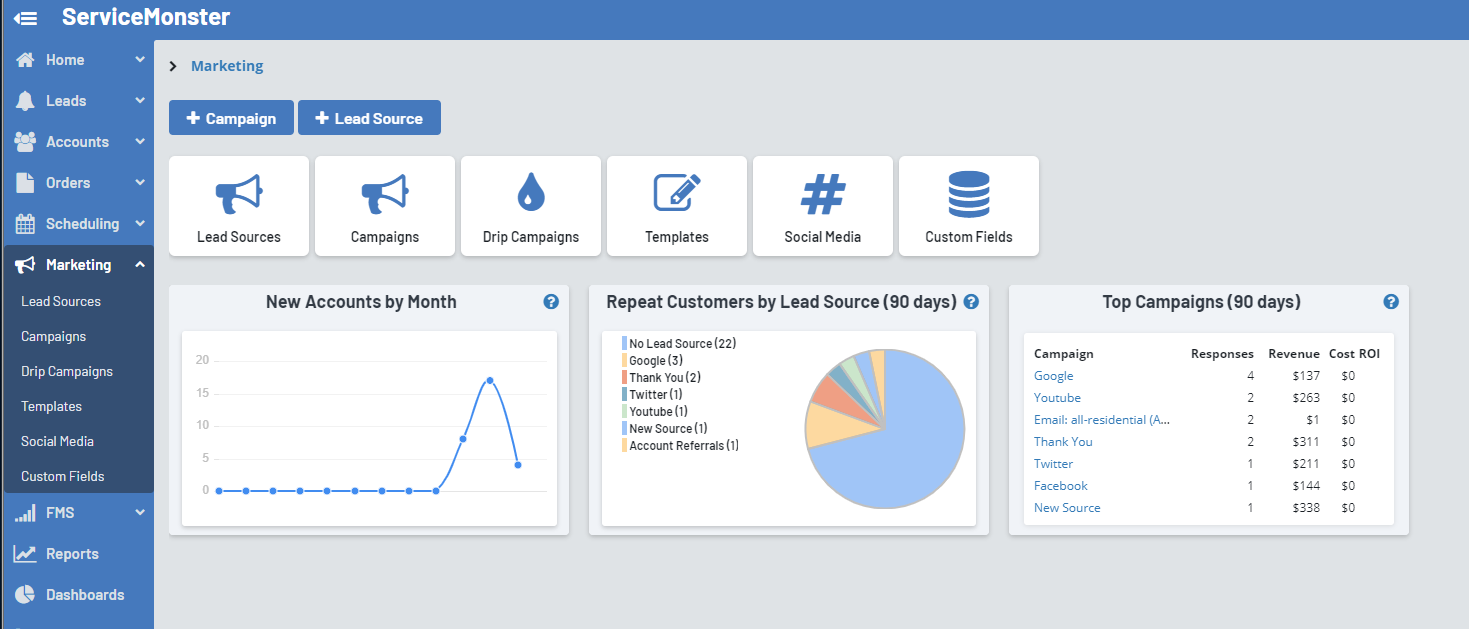Image resolution: width=1469 pixels, height=629 pixels.
Task: Open the Youtube campaign link
Action: pyautogui.click(x=1057, y=398)
